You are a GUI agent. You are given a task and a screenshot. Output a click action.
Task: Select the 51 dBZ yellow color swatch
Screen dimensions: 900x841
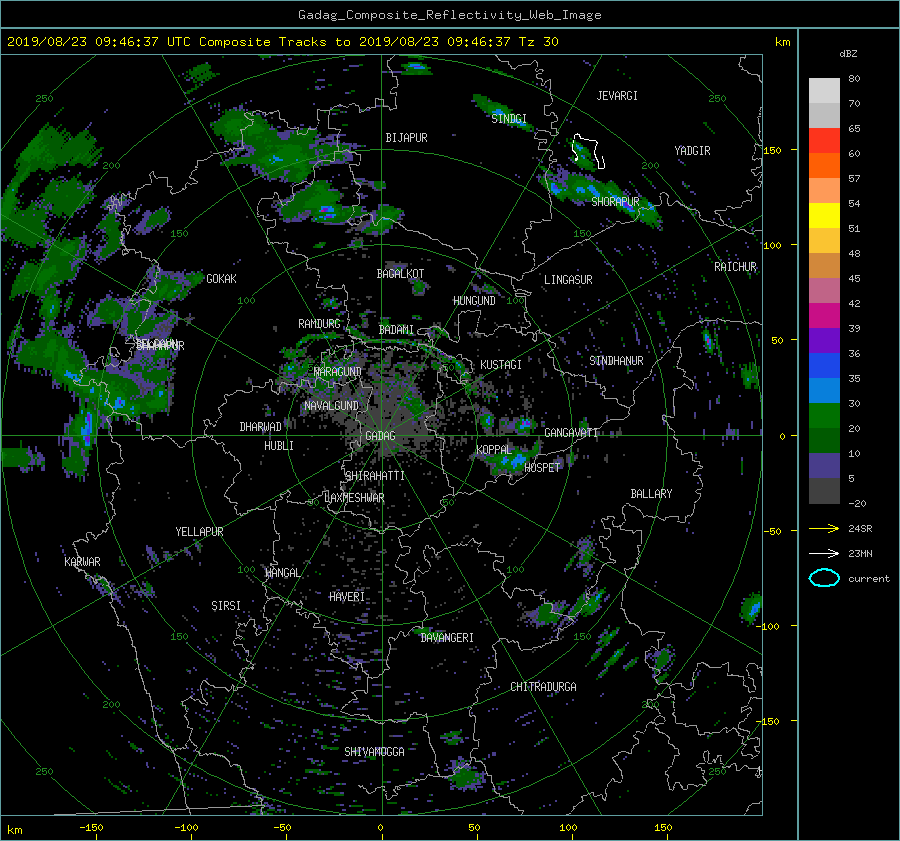[x=824, y=215]
